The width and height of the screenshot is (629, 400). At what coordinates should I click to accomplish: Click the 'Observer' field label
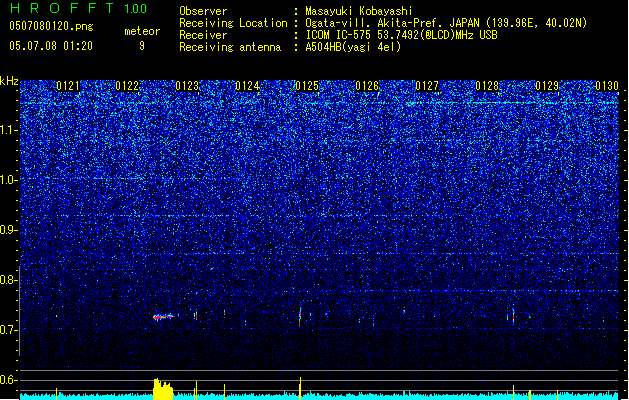click(203, 11)
